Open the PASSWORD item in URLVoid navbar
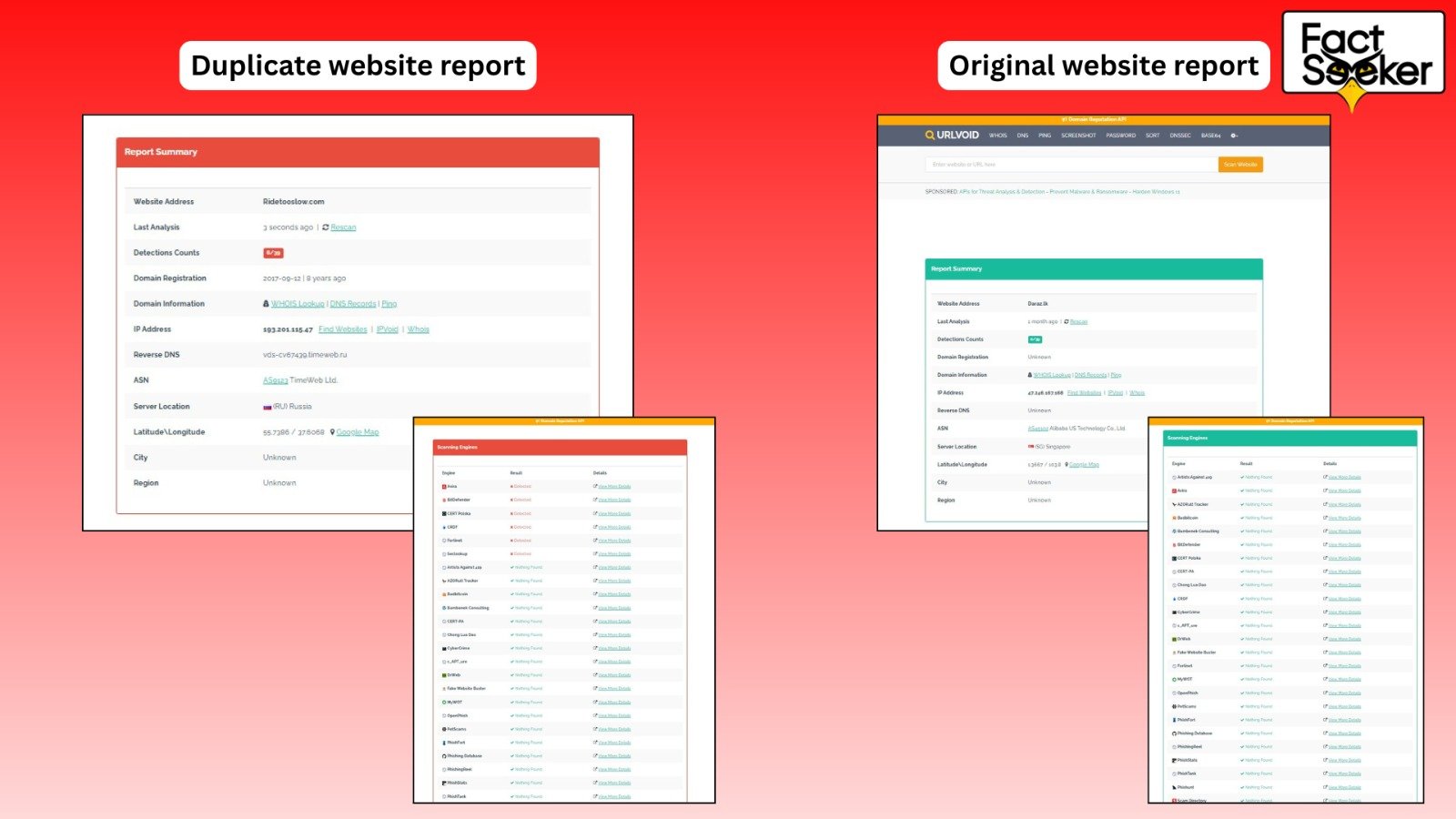 (1121, 136)
